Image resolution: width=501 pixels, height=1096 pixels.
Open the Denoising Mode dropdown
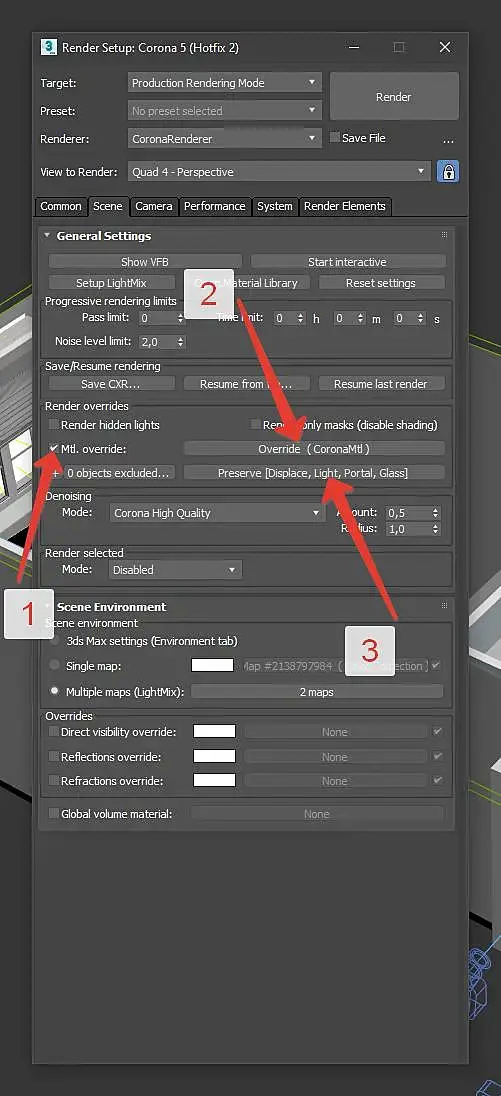(x=216, y=513)
